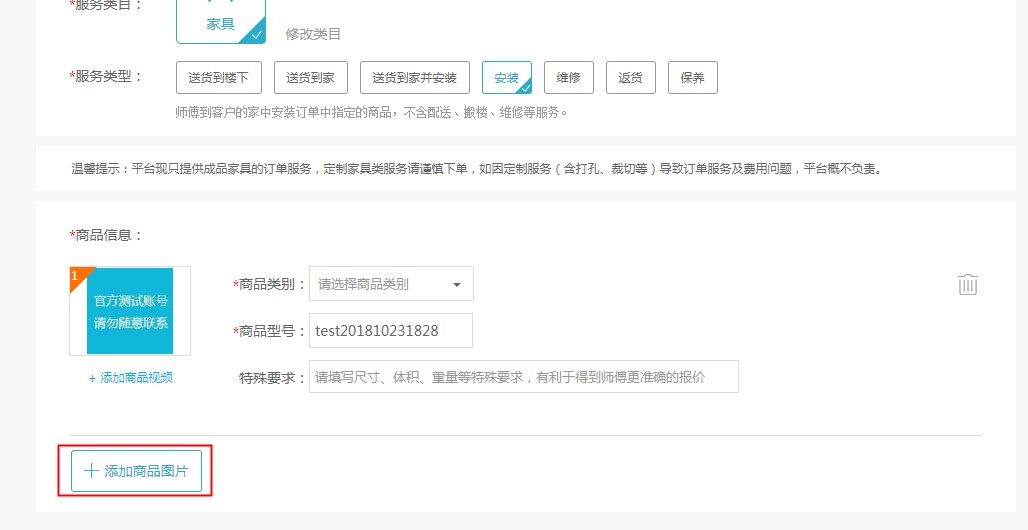Click the plus icon on 添加商品图片
Screen dimensions: 1028x530
click(x=91, y=471)
